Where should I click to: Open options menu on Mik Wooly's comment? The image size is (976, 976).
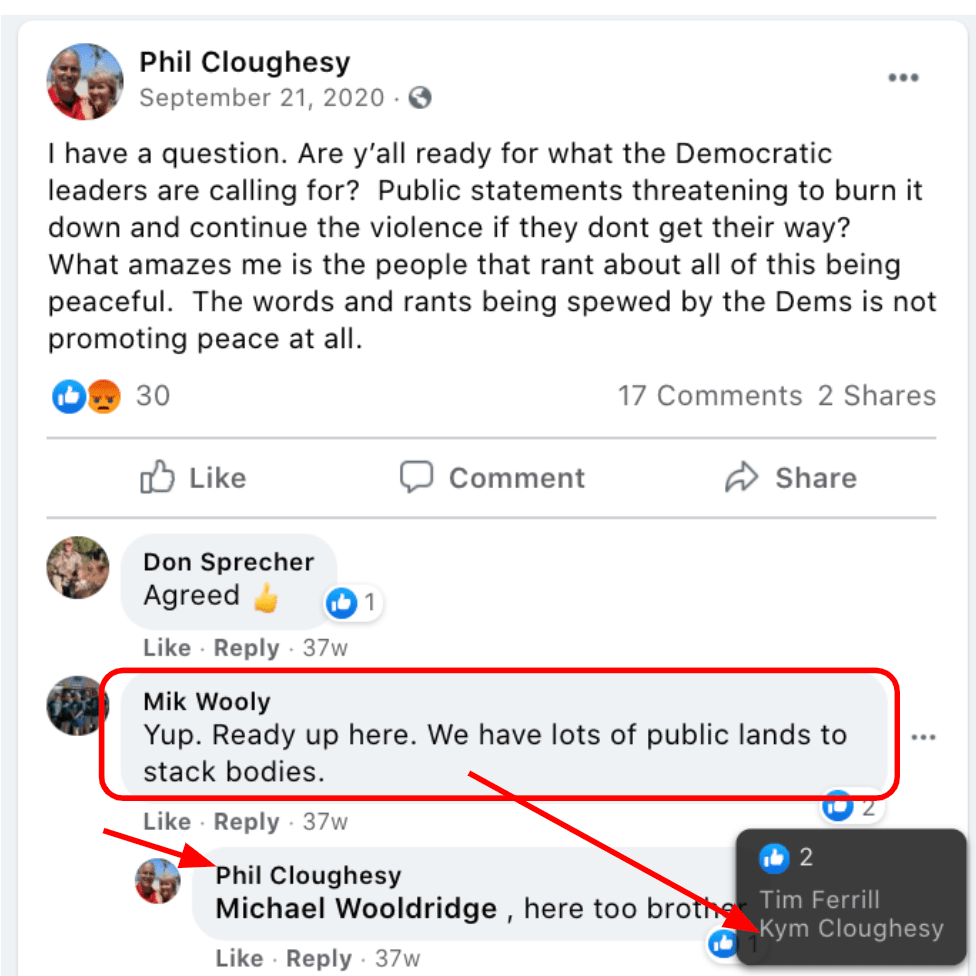point(923,737)
